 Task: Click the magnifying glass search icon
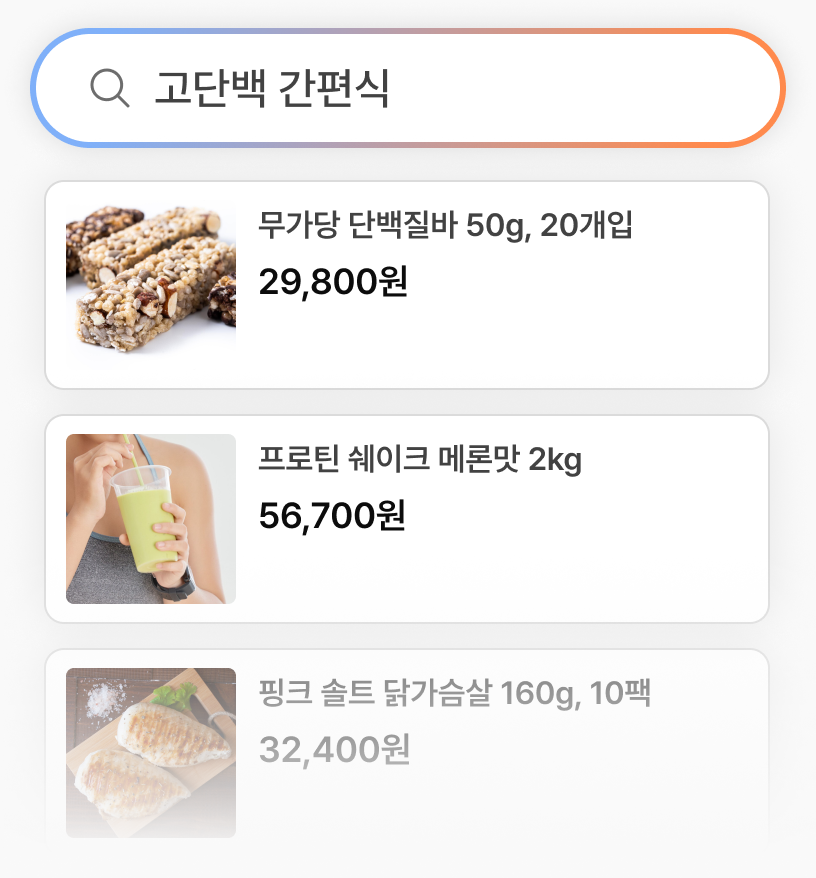point(109,88)
